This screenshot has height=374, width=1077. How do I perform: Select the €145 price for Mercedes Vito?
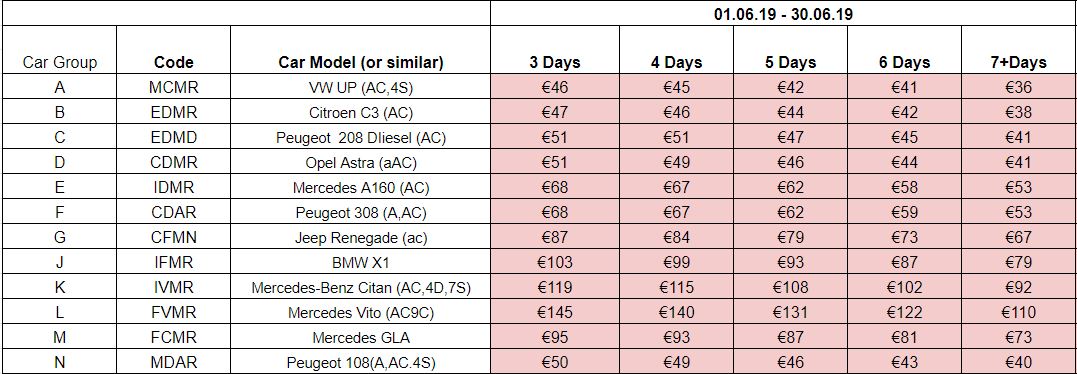click(555, 312)
